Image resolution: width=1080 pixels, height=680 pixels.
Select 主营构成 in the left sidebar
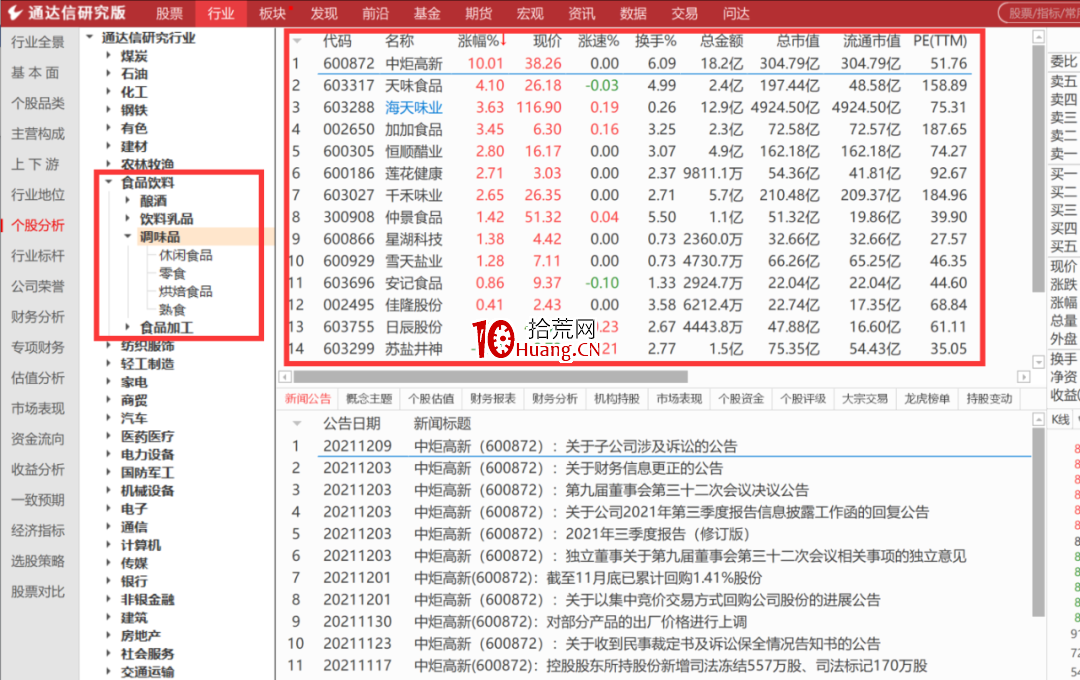38,134
